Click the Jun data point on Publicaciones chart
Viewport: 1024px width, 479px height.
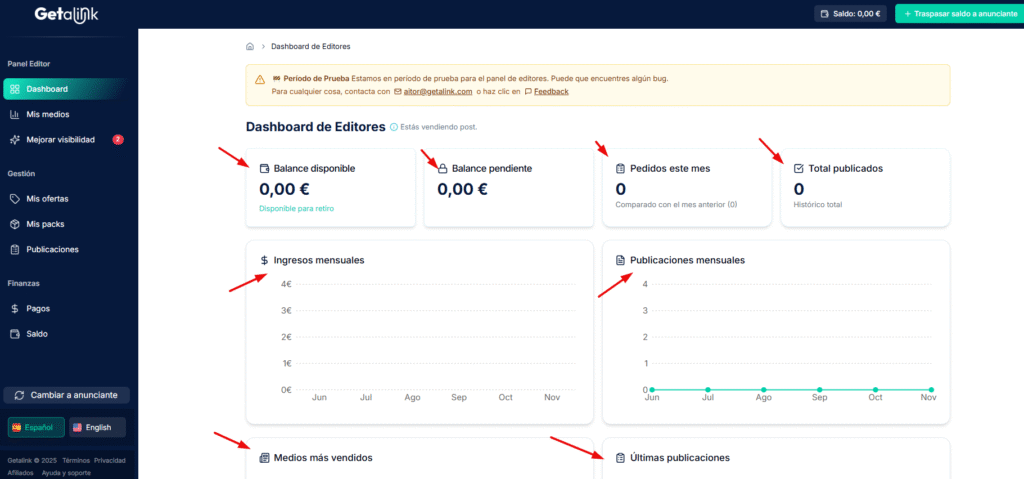[x=652, y=389]
